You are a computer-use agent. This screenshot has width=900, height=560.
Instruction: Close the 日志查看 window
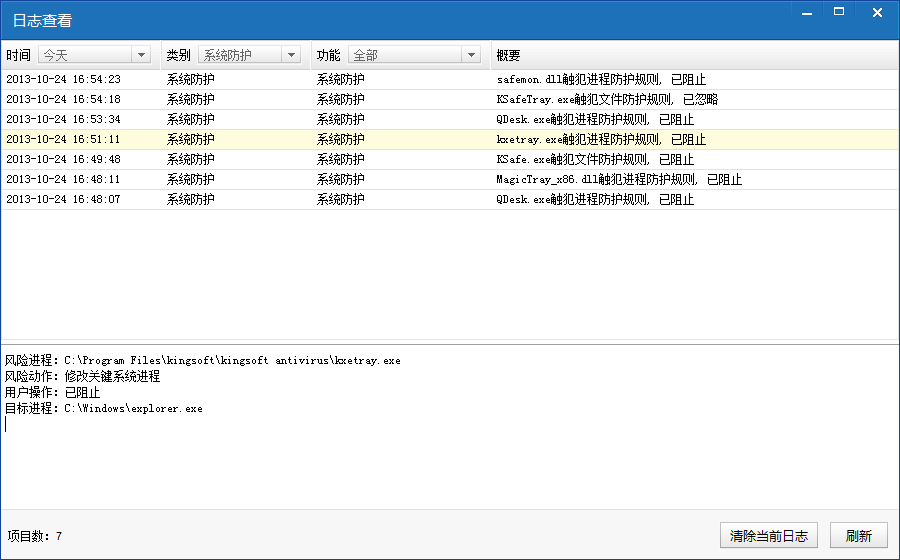(x=876, y=13)
